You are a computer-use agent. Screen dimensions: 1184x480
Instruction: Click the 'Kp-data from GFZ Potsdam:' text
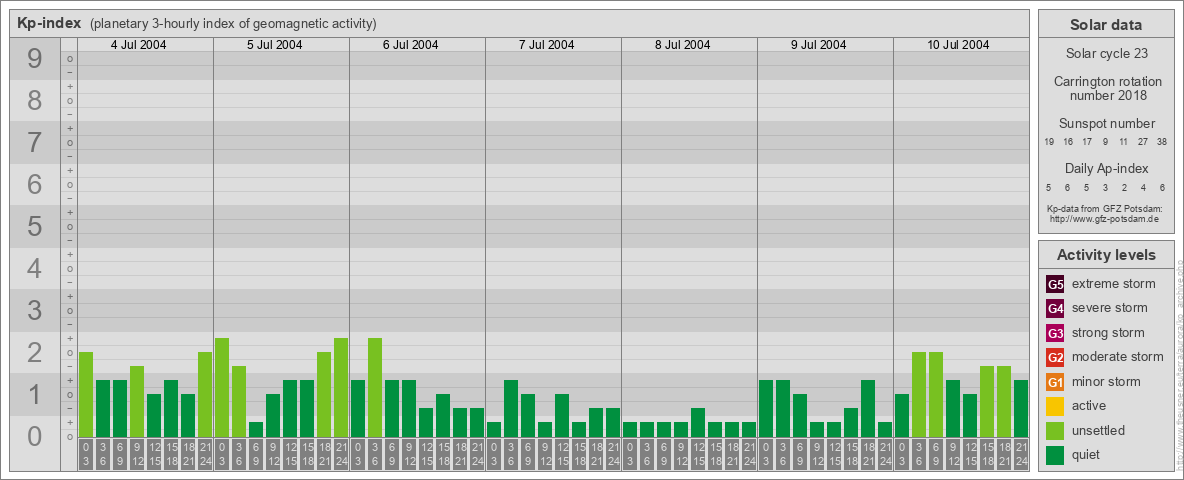click(x=1106, y=208)
